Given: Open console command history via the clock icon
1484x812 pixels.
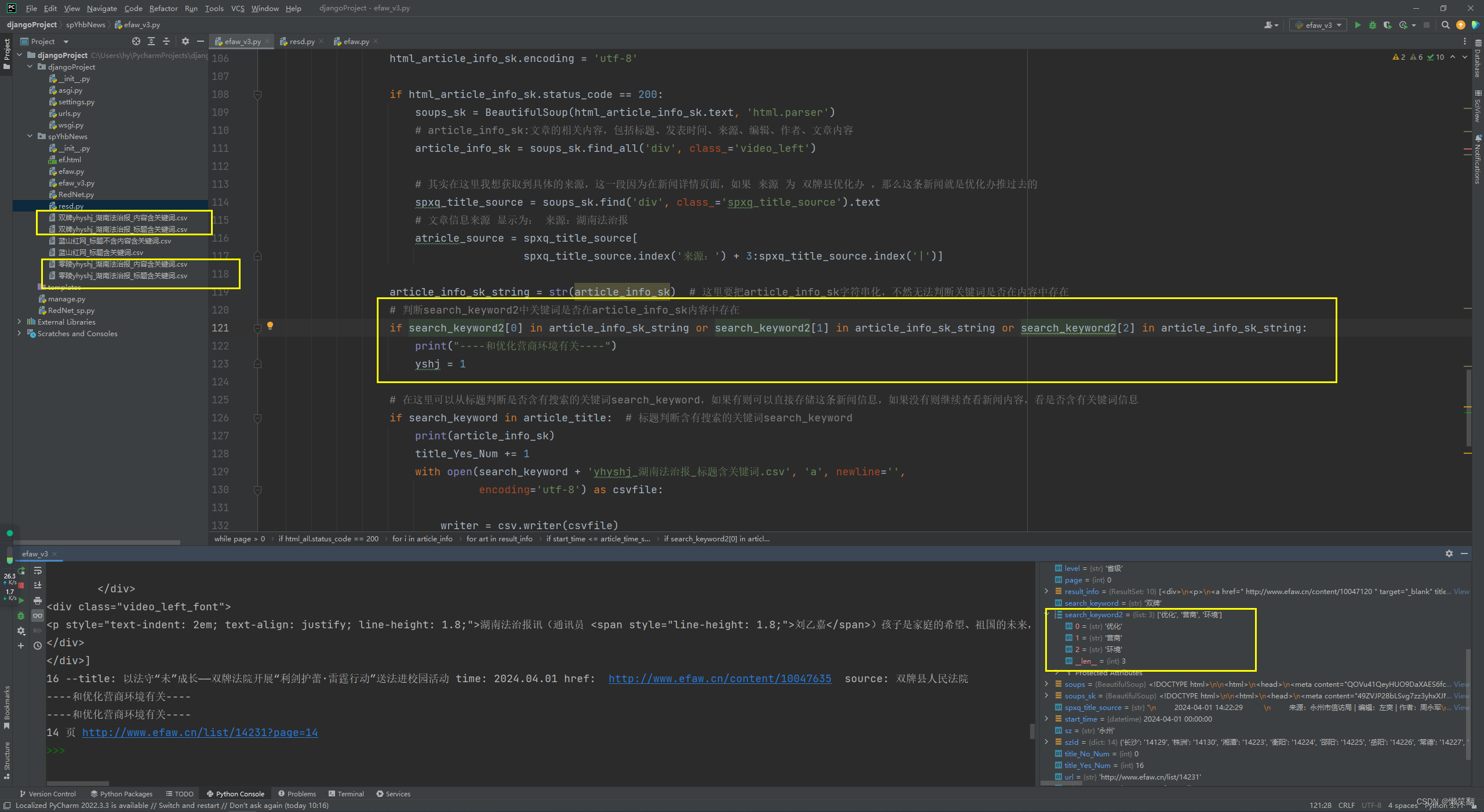Looking at the screenshot, I should pyautogui.click(x=38, y=646).
